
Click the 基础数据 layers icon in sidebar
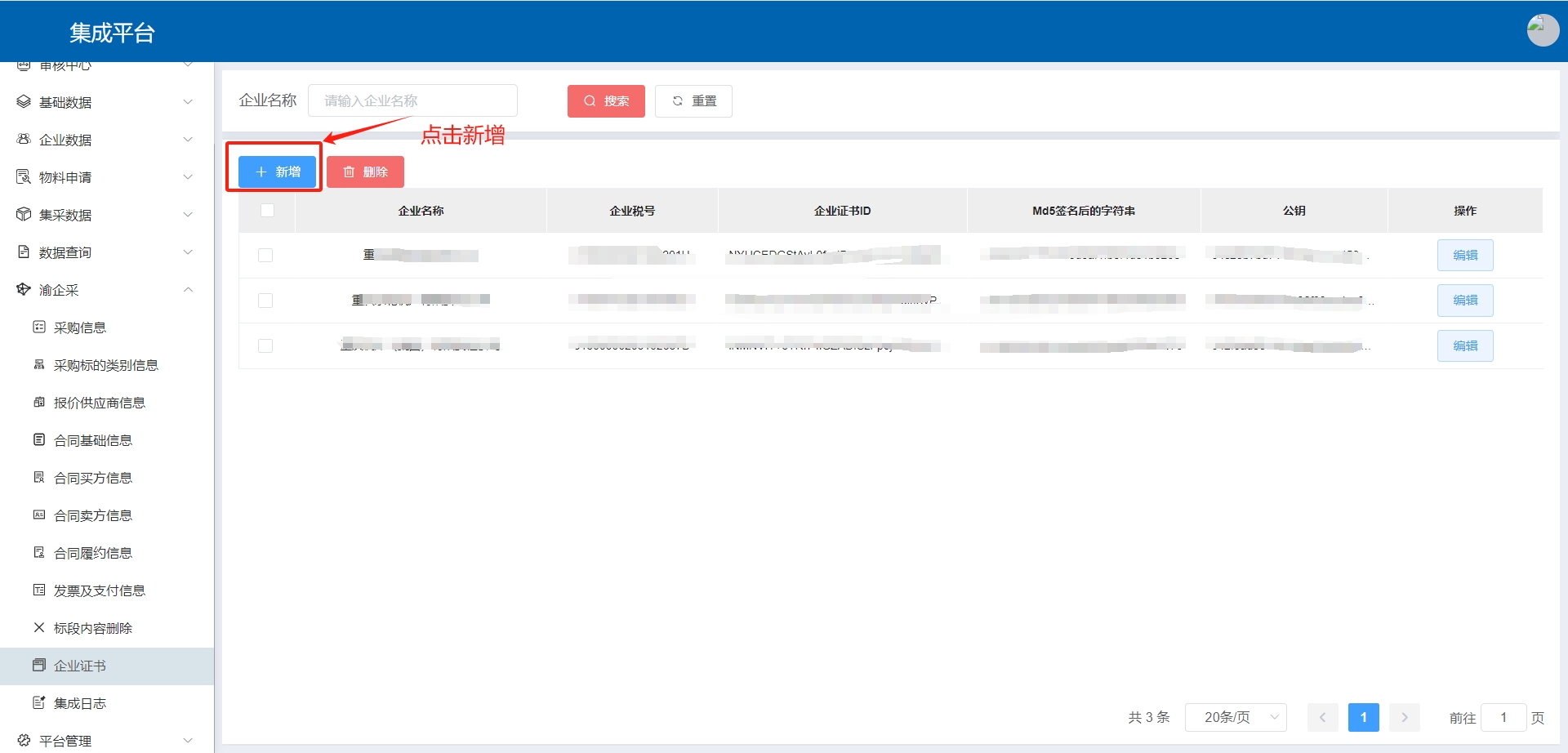[24, 102]
